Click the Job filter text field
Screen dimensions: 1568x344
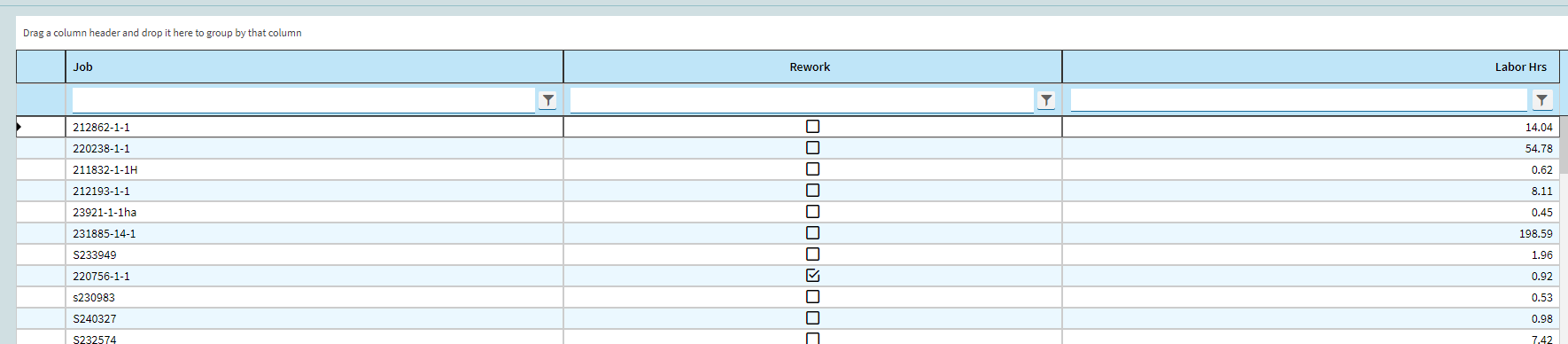(x=304, y=100)
